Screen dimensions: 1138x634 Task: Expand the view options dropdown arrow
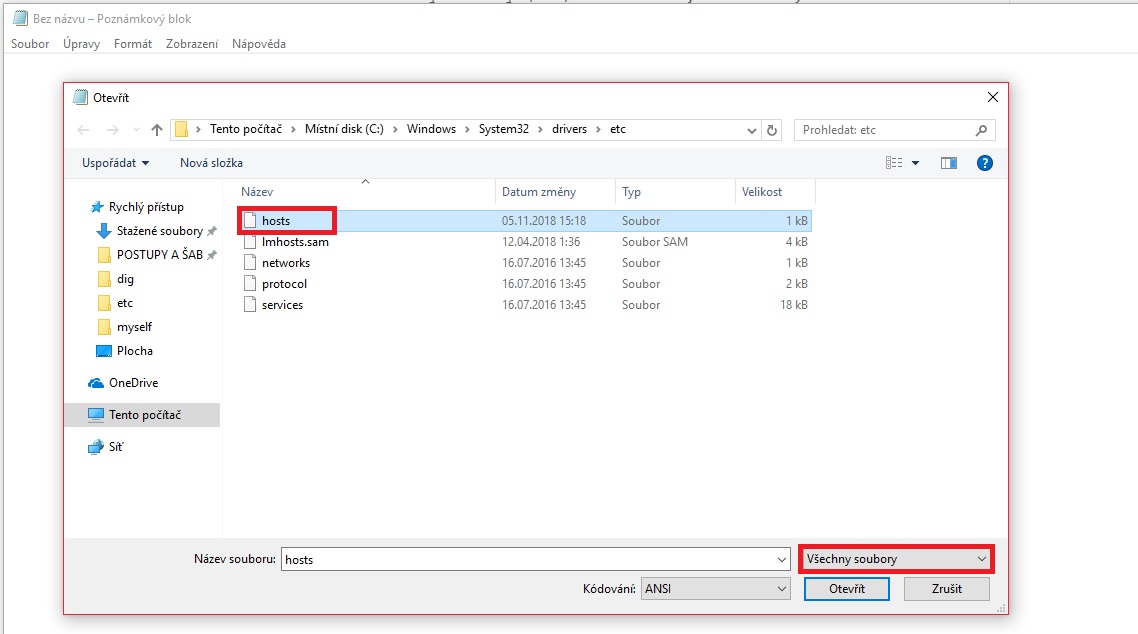tap(915, 163)
